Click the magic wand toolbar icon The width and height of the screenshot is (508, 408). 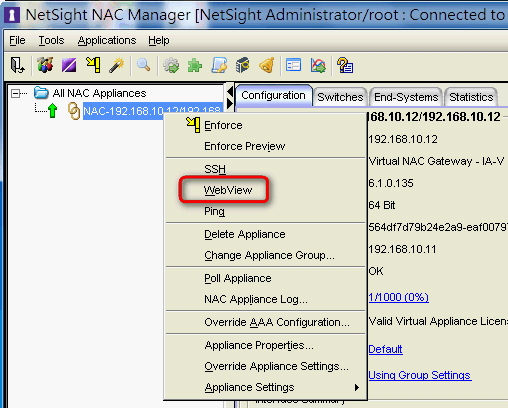tap(117, 65)
